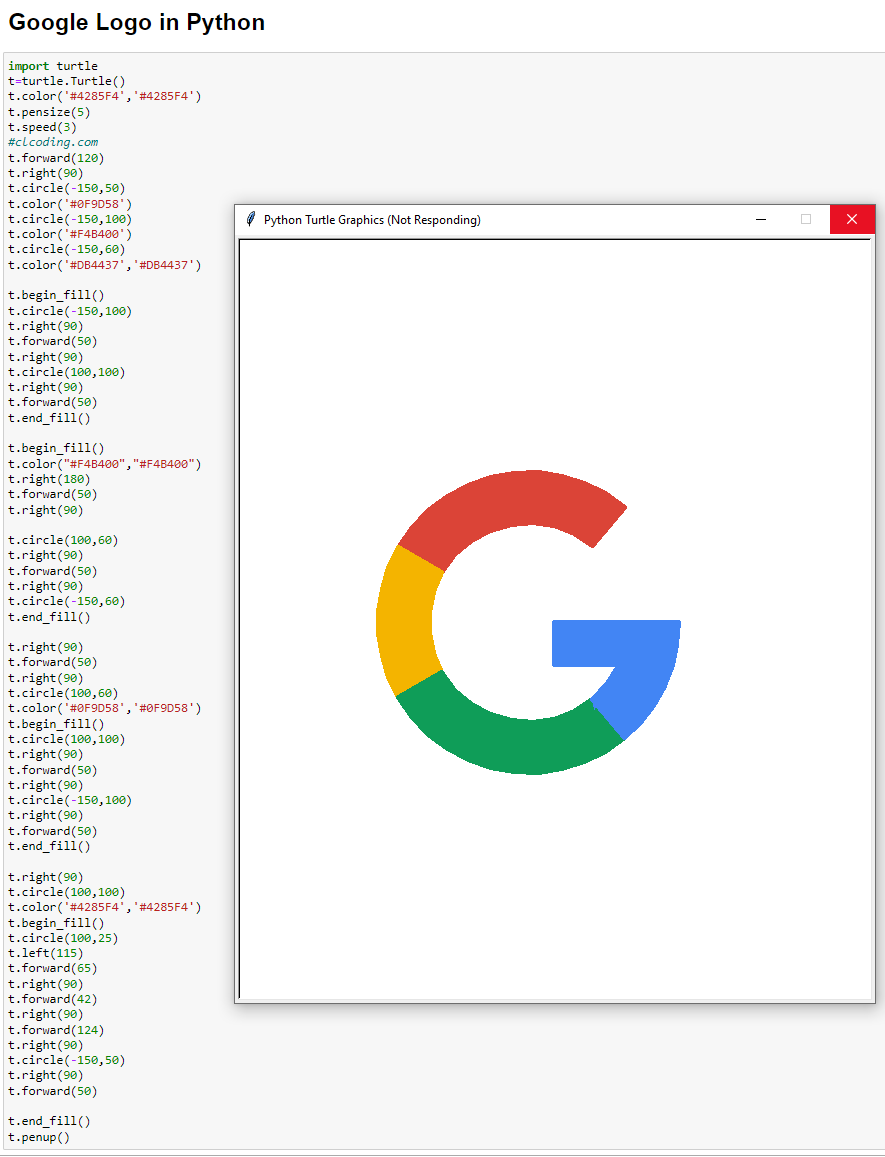
Task: Click the single-argument t.color('#F4B400') line
Action: coord(70,234)
